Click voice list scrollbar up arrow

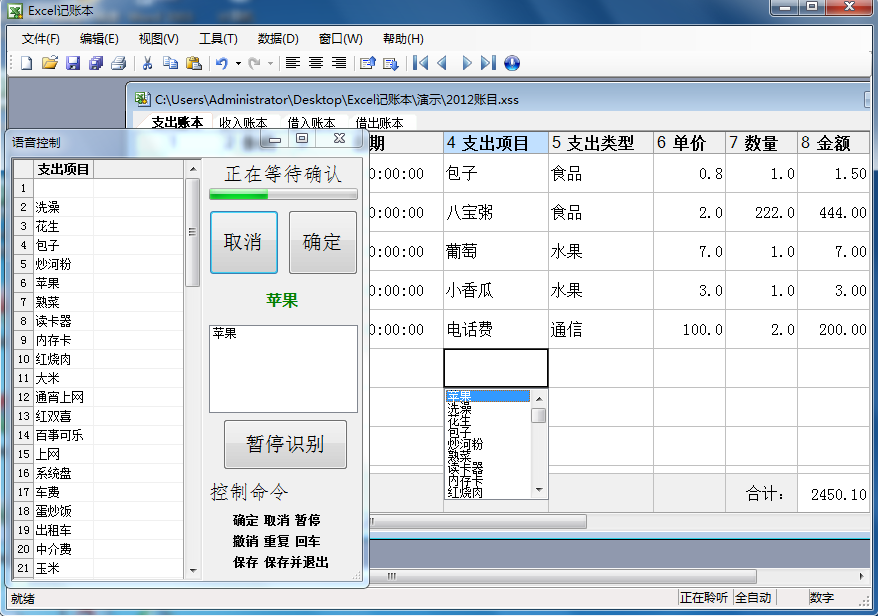coord(193,169)
